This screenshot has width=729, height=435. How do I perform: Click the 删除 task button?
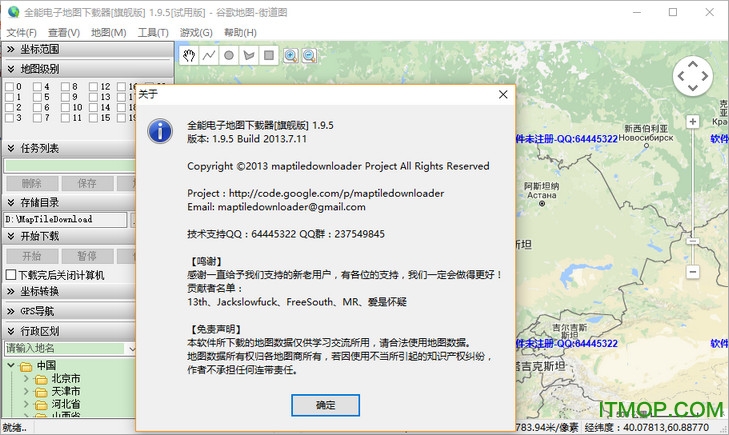pos(32,184)
